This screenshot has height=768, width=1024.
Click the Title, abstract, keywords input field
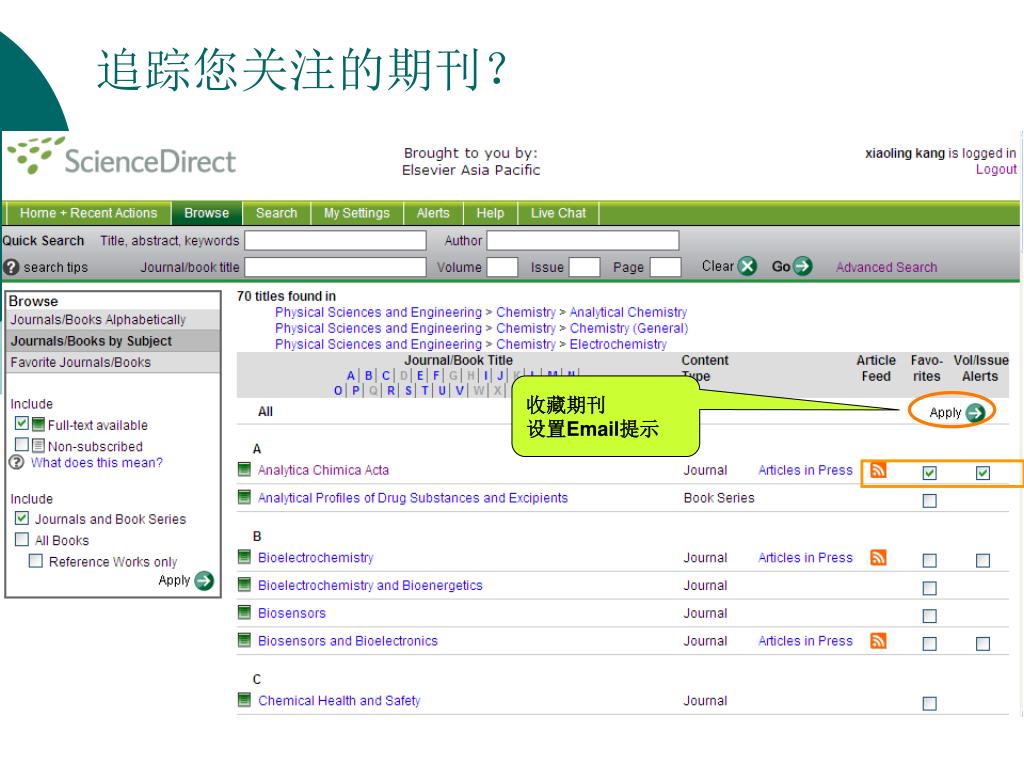tap(335, 241)
